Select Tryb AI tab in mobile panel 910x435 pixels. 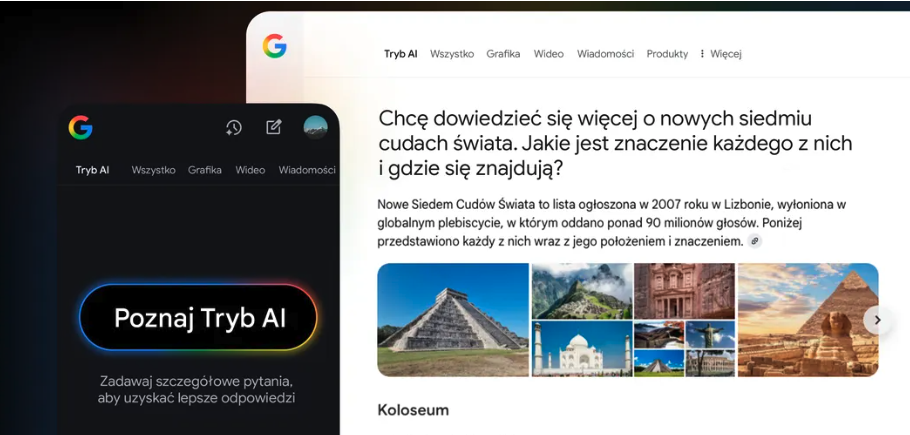click(x=92, y=170)
